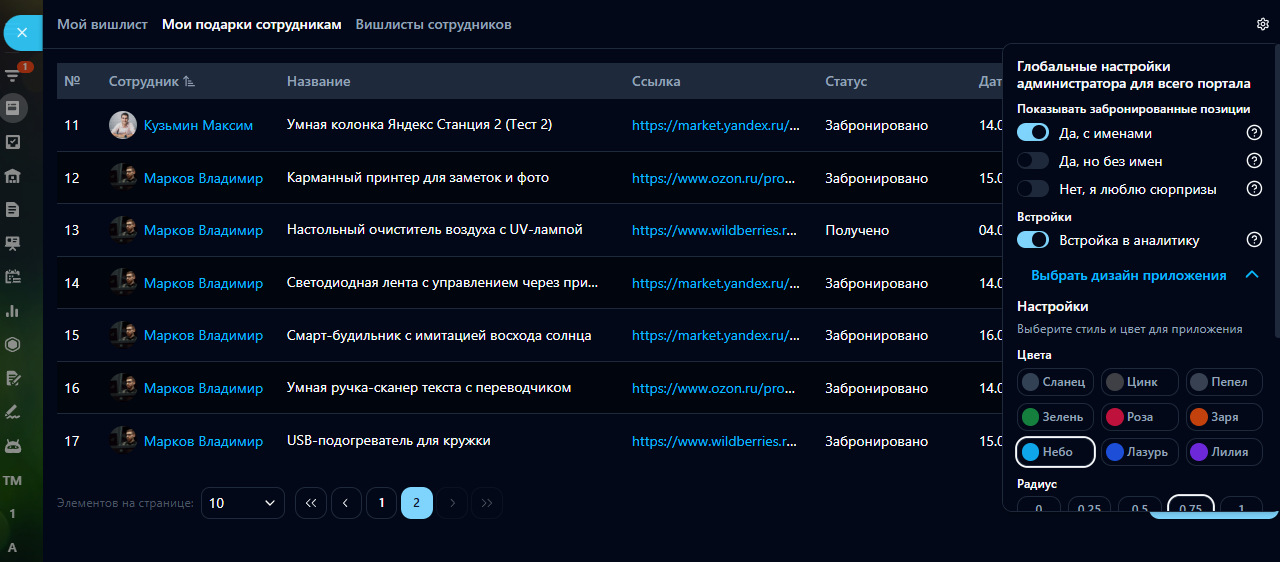This screenshot has width=1280, height=562.
Task: Switch to the "Мой вишлист" tab
Action: 102,24
